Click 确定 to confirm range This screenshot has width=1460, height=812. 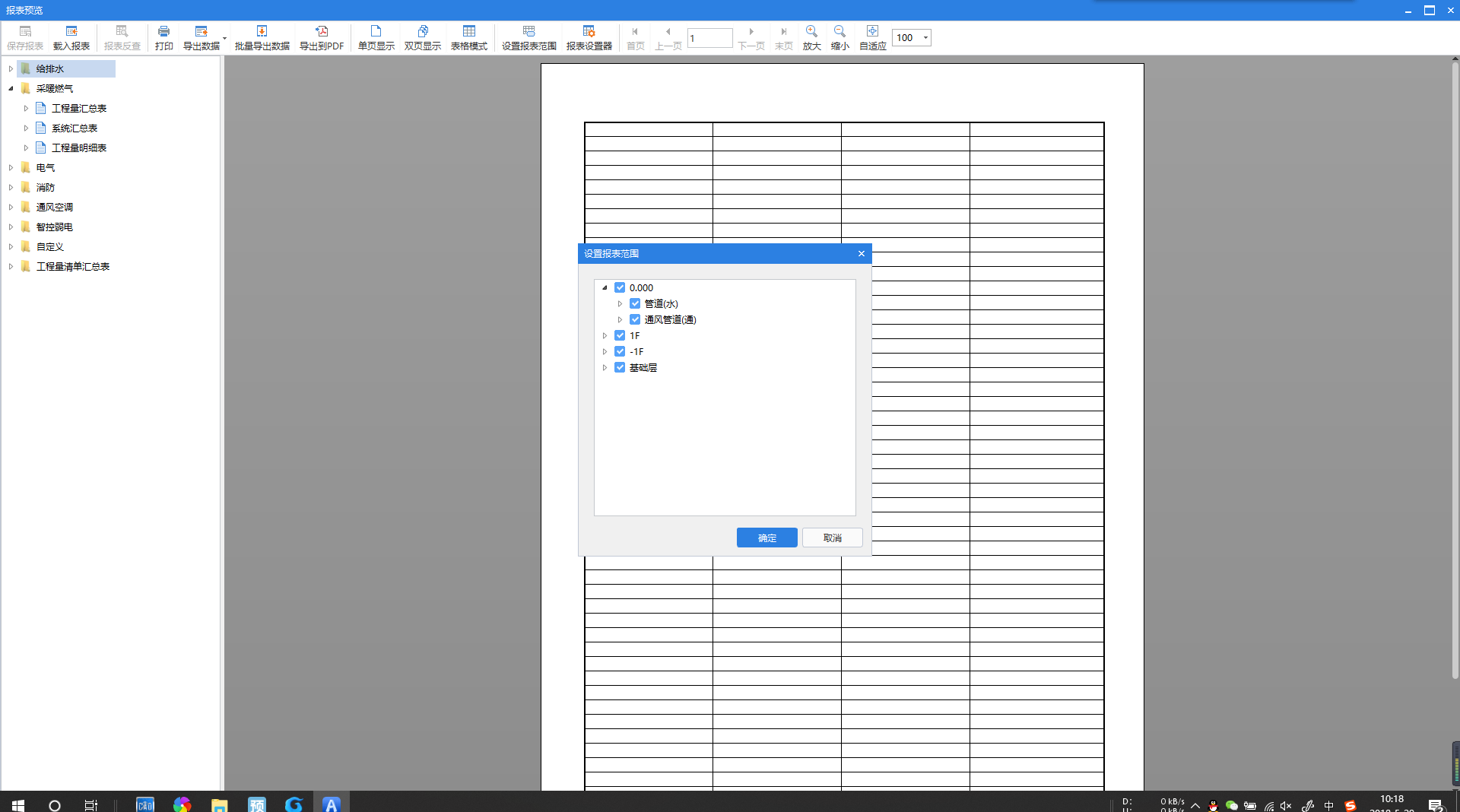click(767, 538)
